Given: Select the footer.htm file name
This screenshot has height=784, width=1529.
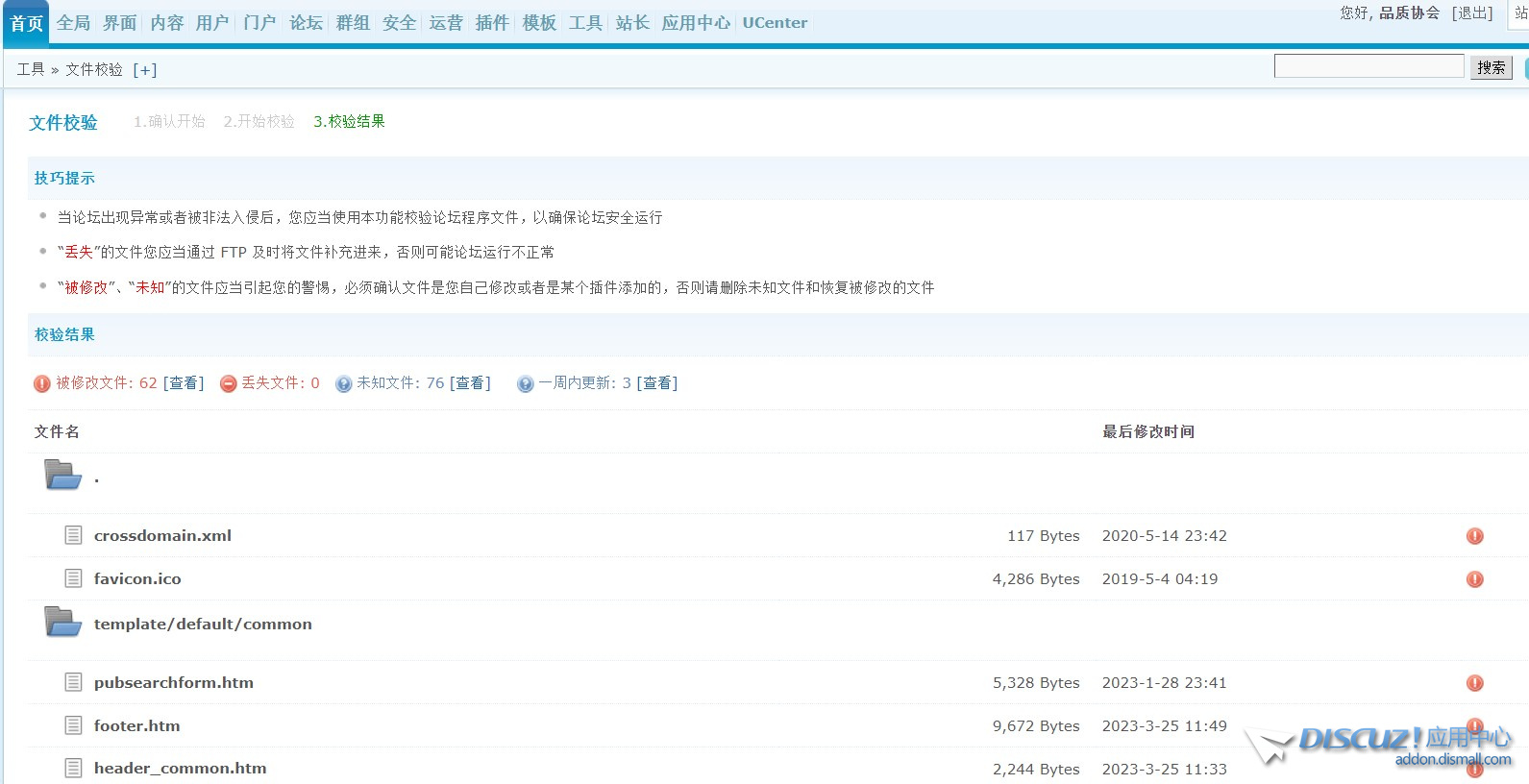Looking at the screenshot, I should [x=136, y=726].
